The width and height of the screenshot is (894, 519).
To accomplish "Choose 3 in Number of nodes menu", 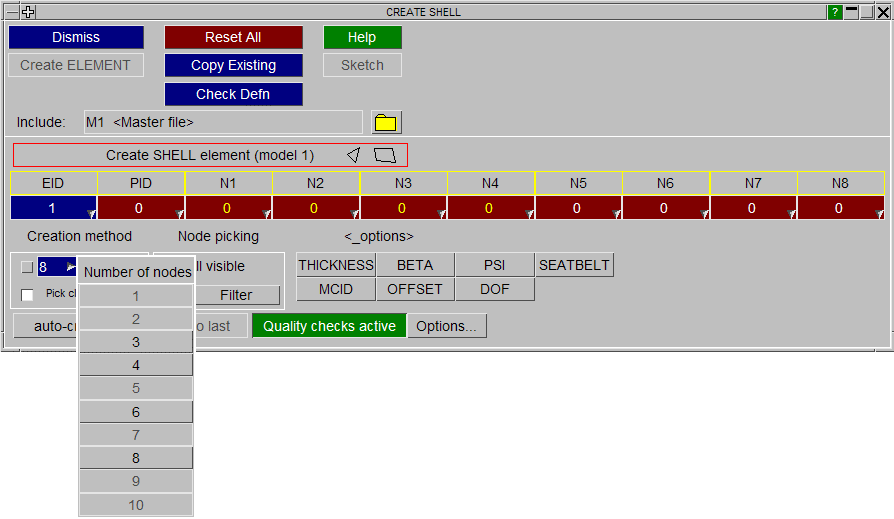I will 136,342.
